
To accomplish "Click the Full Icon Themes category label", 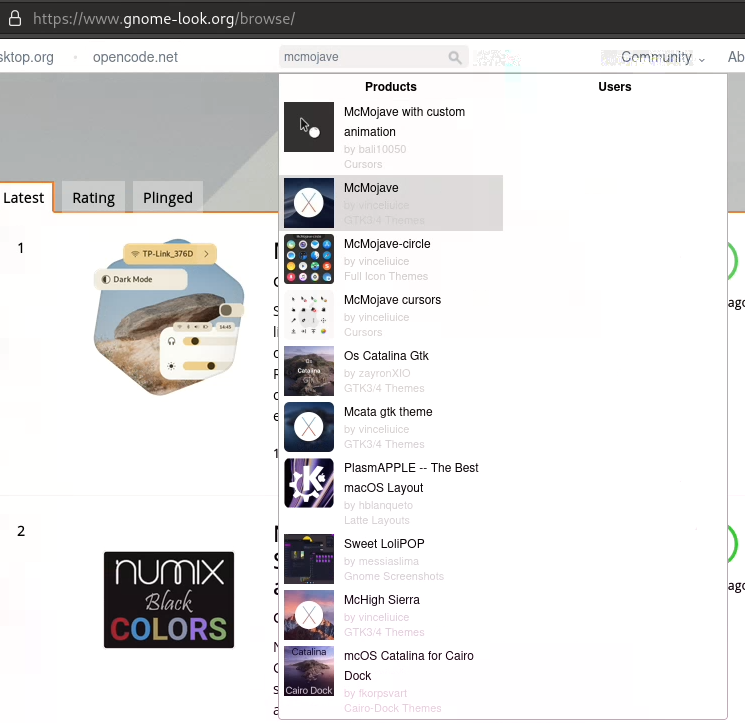I will [x=386, y=276].
